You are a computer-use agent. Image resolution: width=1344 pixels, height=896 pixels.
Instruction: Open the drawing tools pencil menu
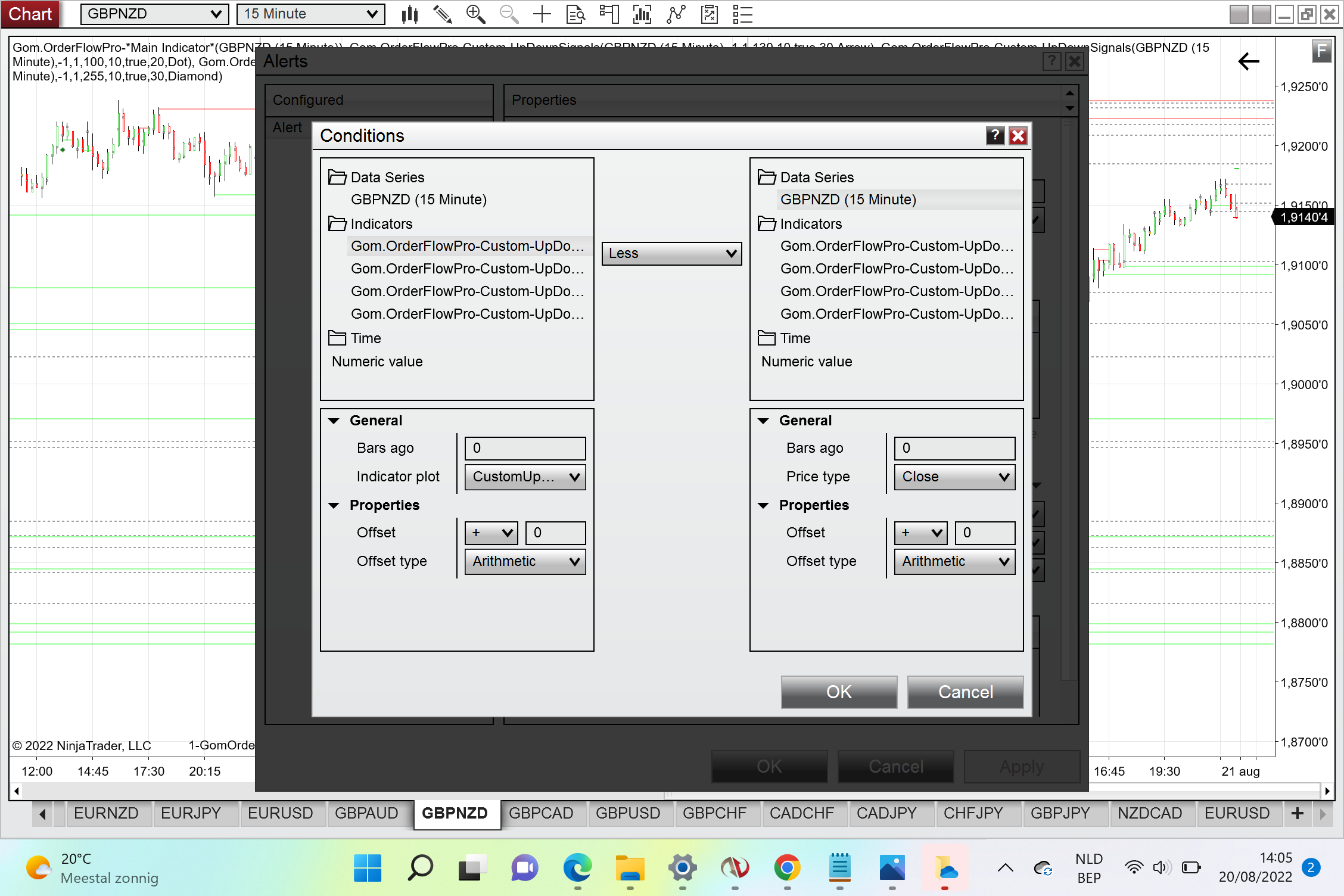[x=442, y=14]
